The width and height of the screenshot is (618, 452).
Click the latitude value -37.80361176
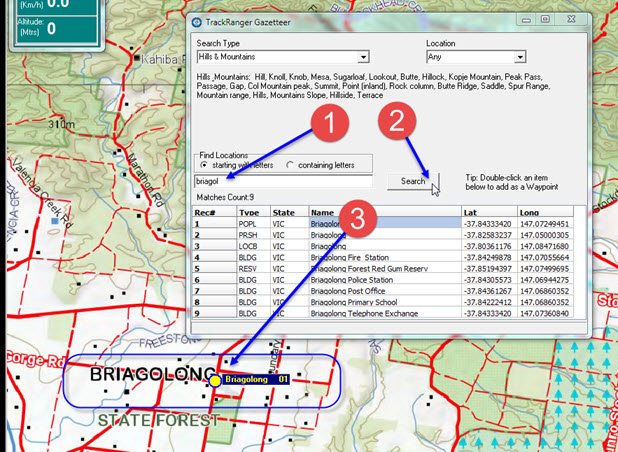point(488,246)
